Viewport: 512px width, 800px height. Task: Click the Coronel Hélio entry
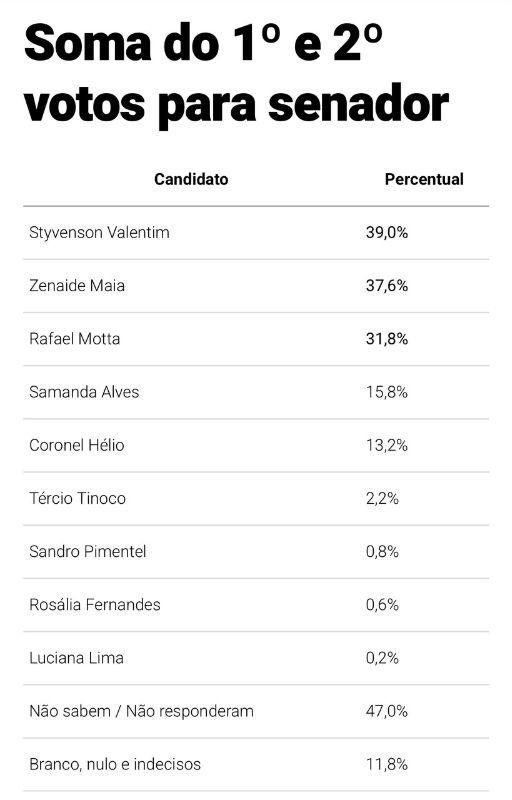[x=76, y=445]
